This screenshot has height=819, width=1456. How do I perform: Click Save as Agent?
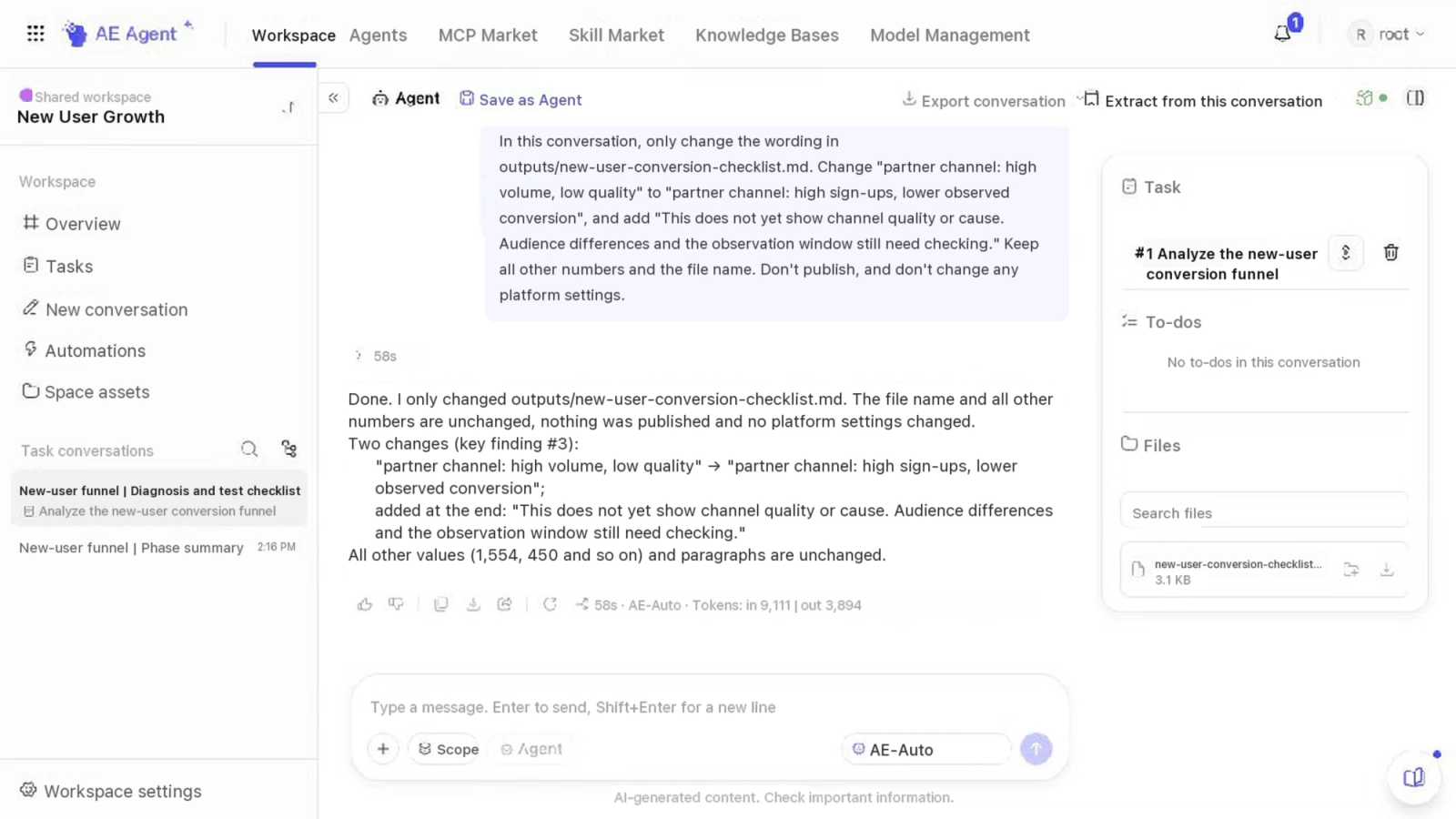pyautogui.click(x=521, y=99)
